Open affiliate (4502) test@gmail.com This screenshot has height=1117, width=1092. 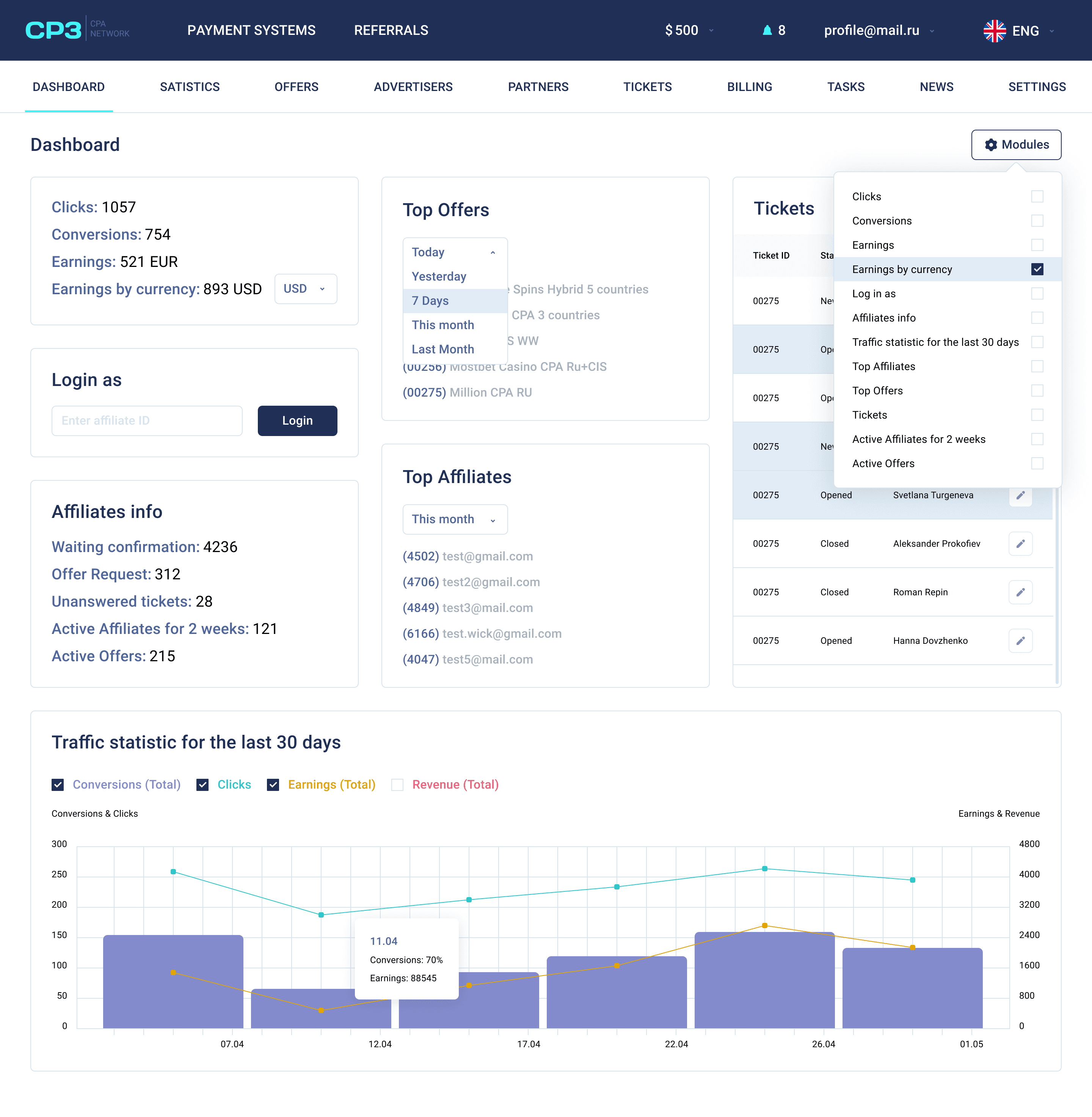468,556
